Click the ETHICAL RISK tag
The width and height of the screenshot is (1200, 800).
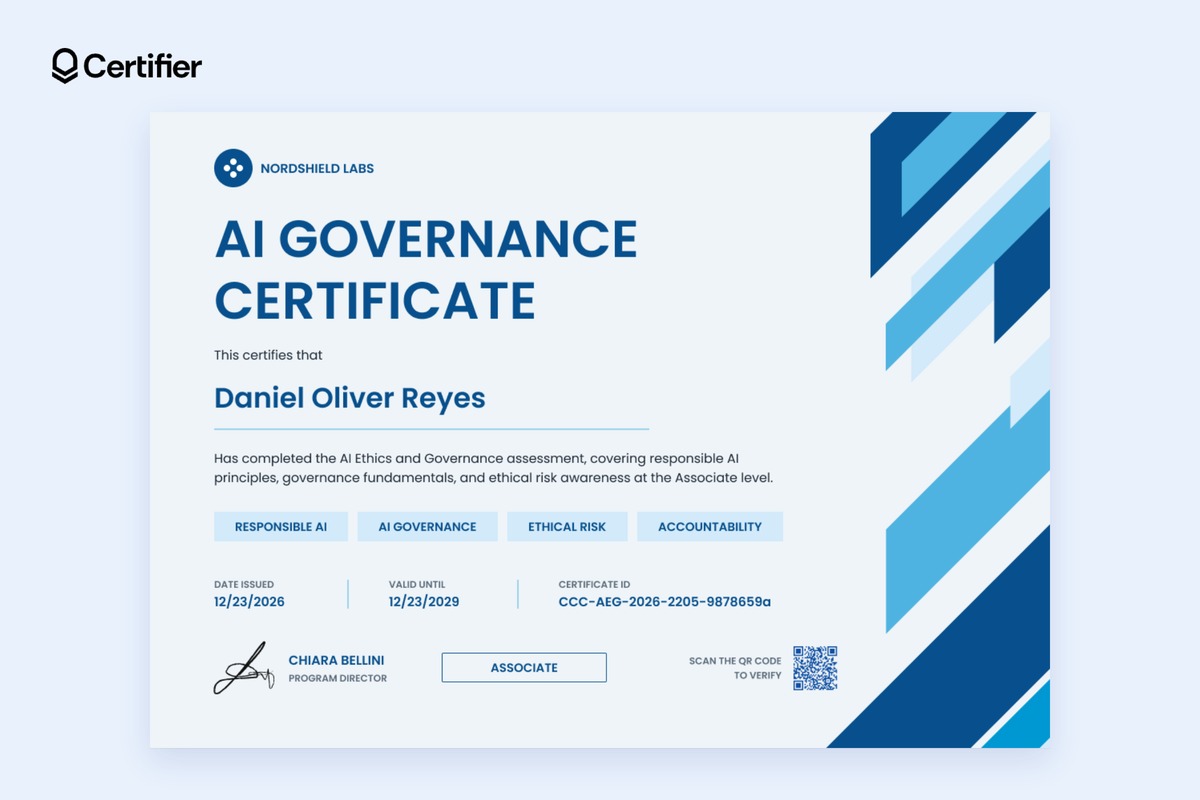click(x=567, y=527)
